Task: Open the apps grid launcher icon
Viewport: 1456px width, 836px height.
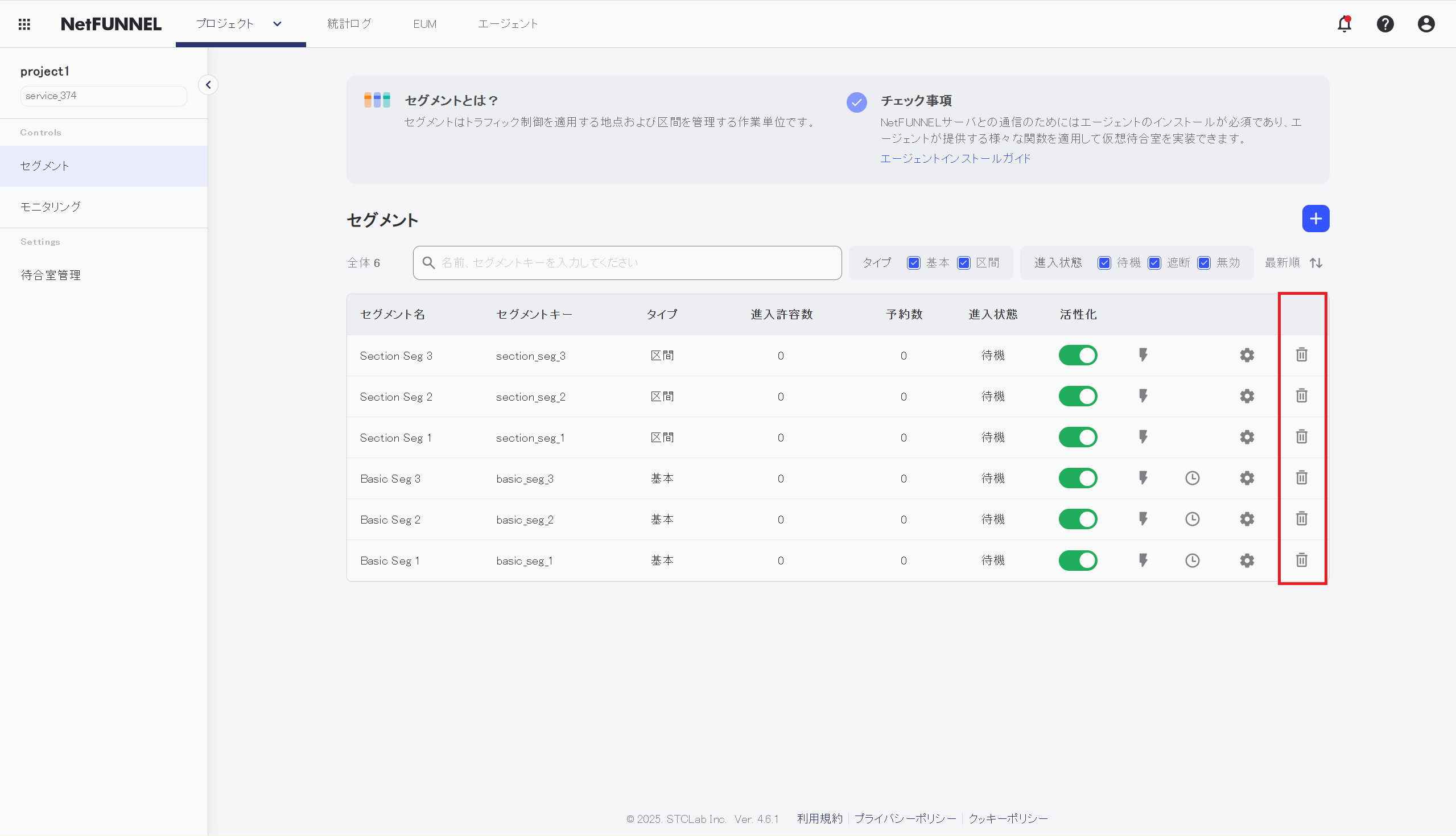Action: coord(24,24)
